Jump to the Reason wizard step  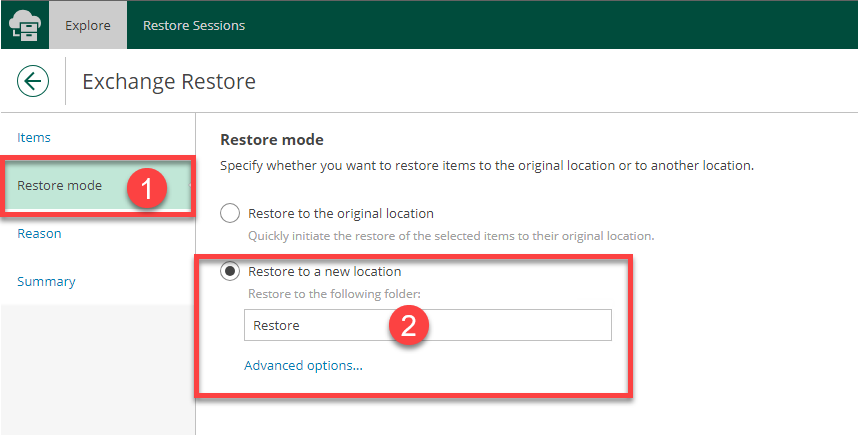click(x=39, y=233)
